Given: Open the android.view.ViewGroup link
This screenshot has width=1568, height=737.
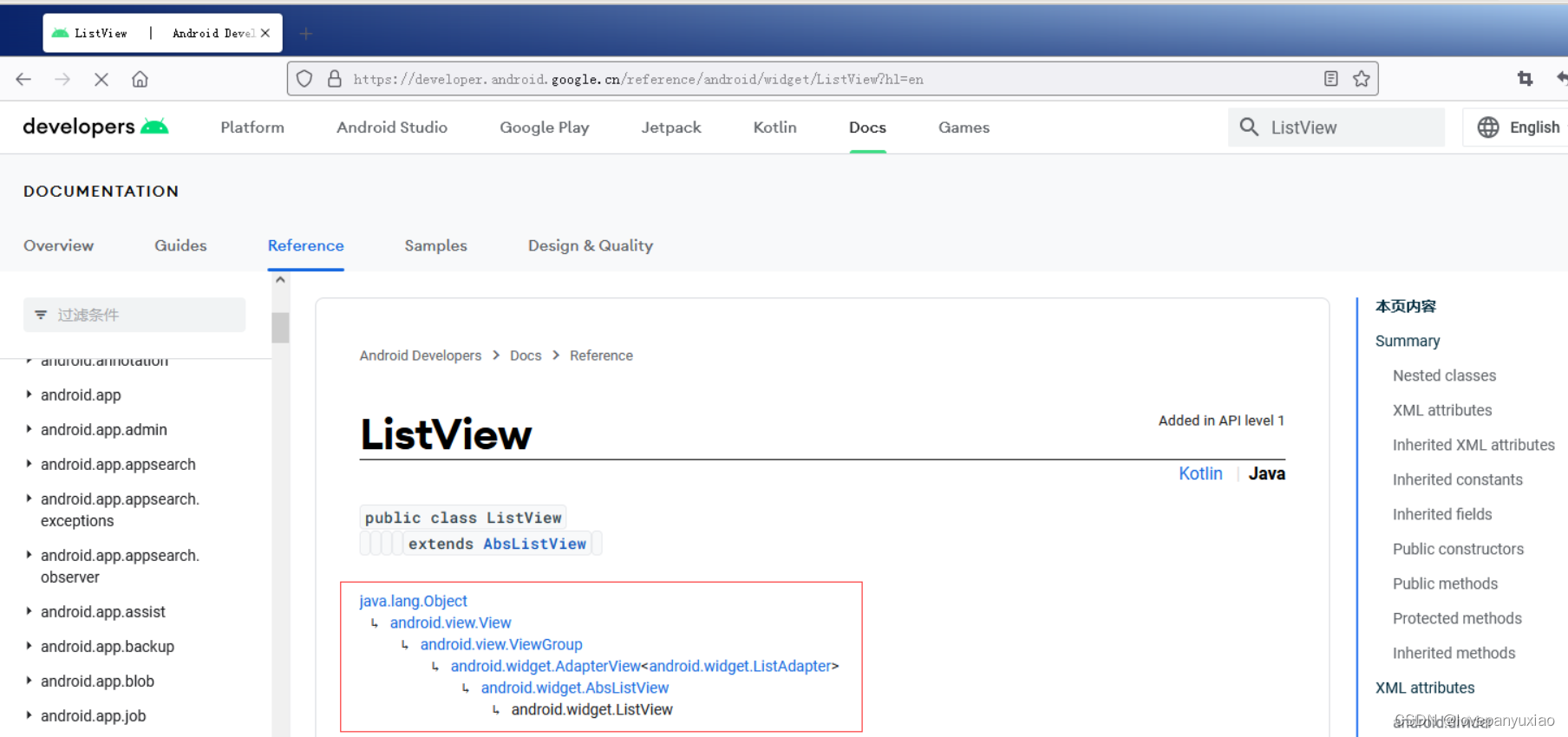Looking at the screenshot, I should [x=501, y=644].
